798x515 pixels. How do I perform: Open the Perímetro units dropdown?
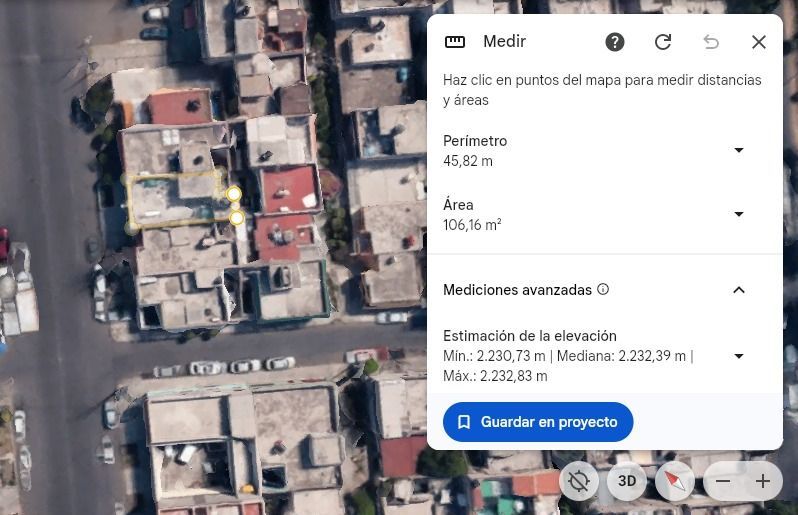click(739, 150)
